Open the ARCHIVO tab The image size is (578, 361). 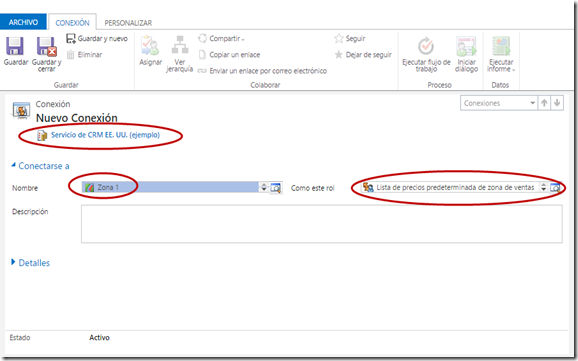click(x=23, y=22)
